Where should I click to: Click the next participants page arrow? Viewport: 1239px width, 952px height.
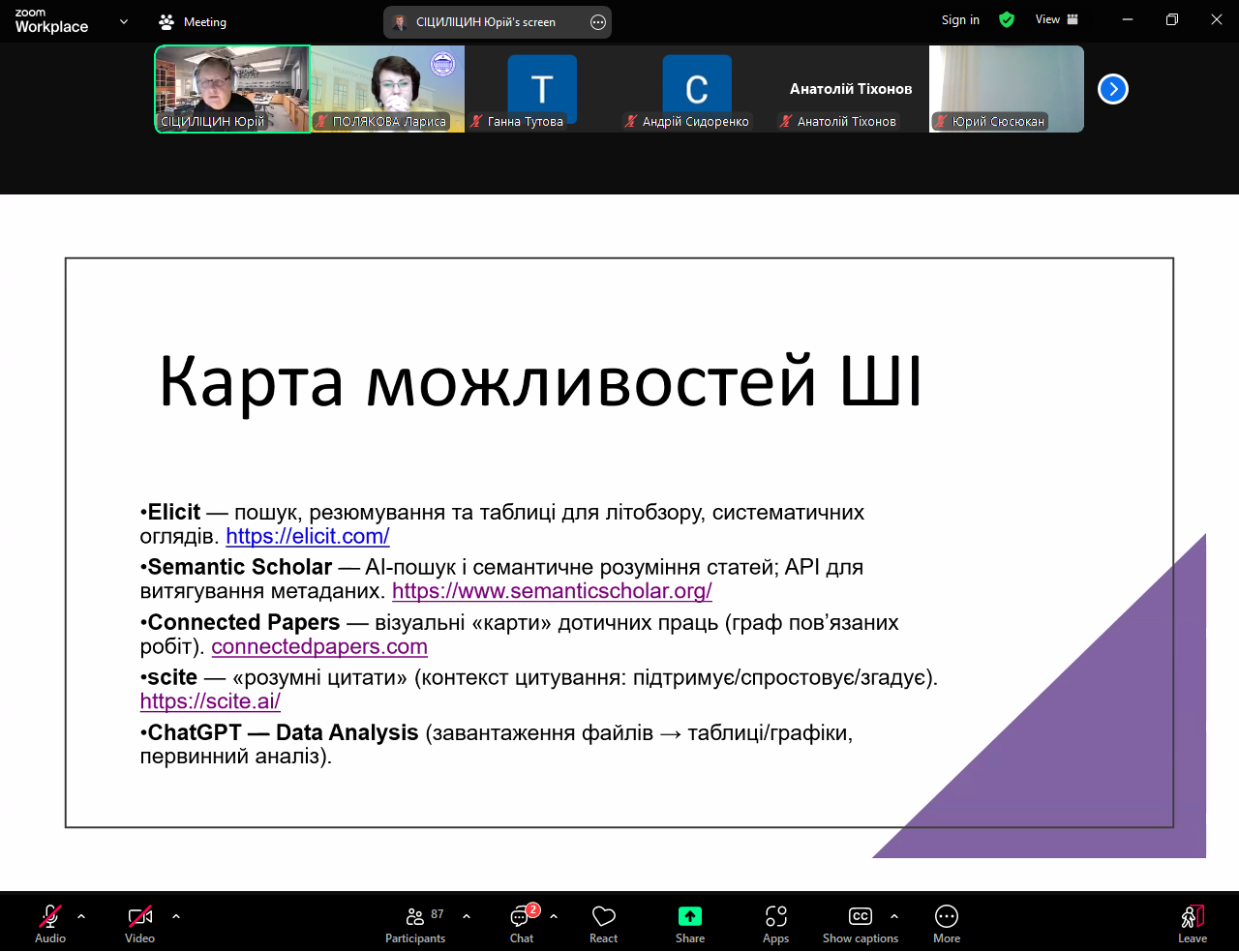1112,89
